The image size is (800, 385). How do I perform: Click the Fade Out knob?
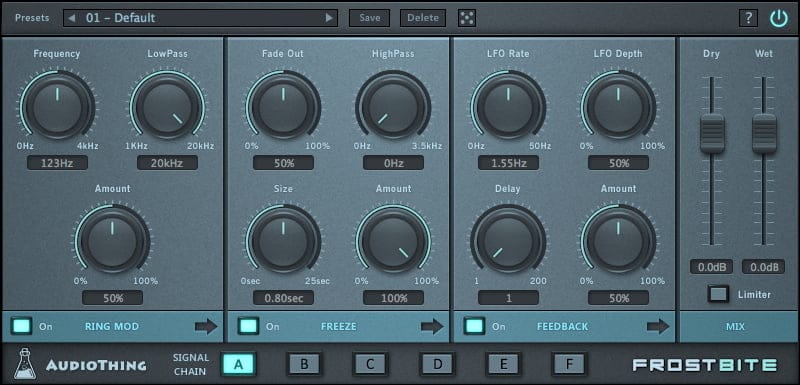click(283, 108)
